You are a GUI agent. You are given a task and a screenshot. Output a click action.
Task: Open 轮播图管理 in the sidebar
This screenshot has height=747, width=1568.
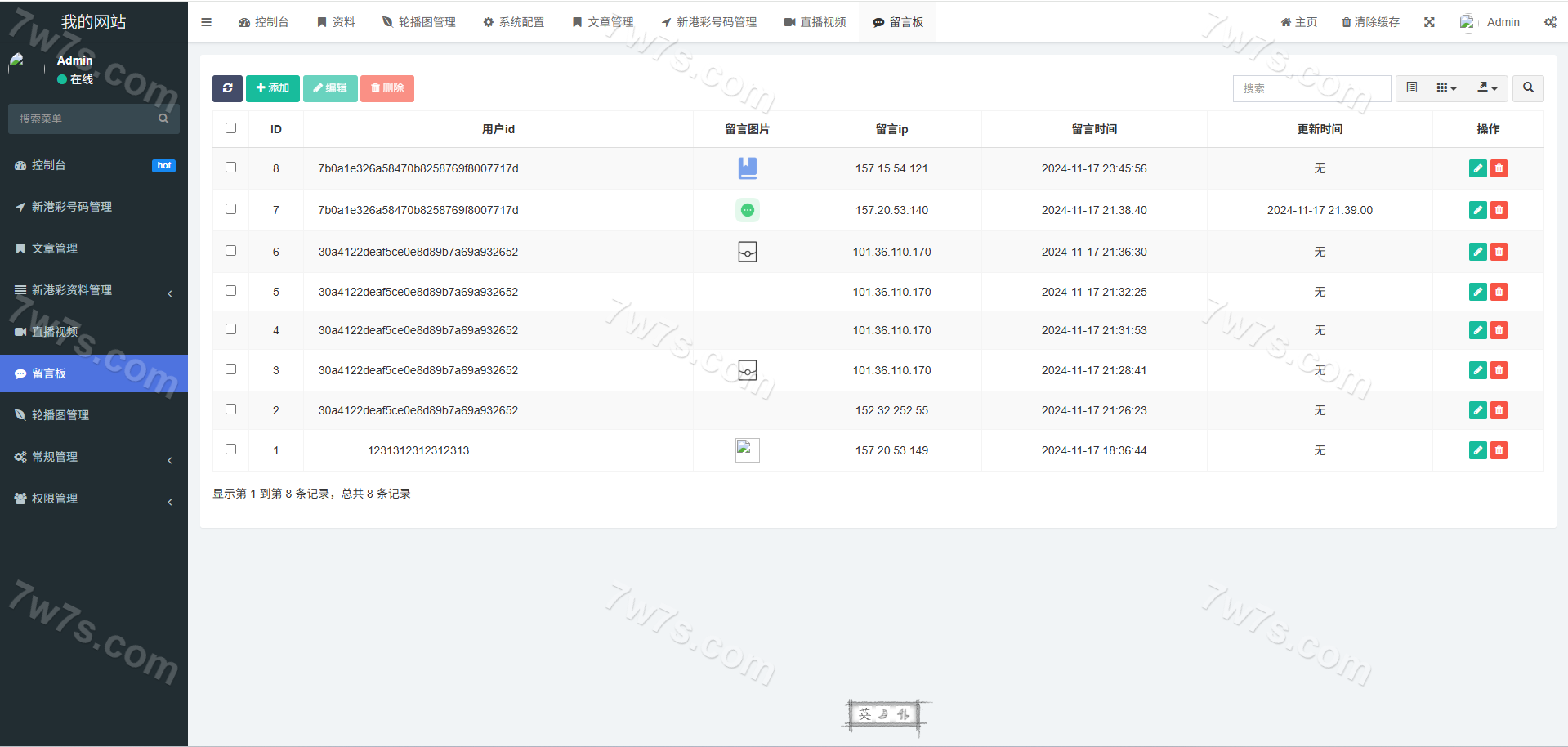(60, 415)
